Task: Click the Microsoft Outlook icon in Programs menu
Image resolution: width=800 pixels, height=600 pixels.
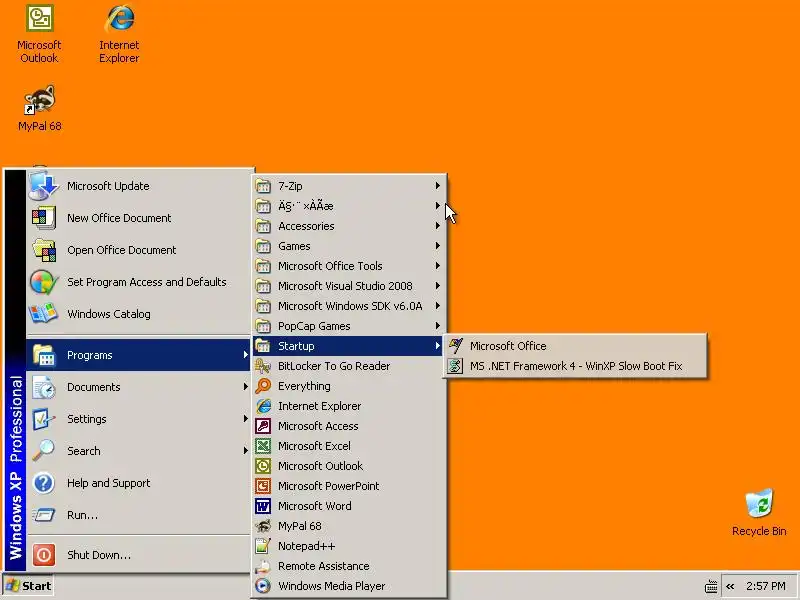Action: pyautogui.click(x=263, y=466)
